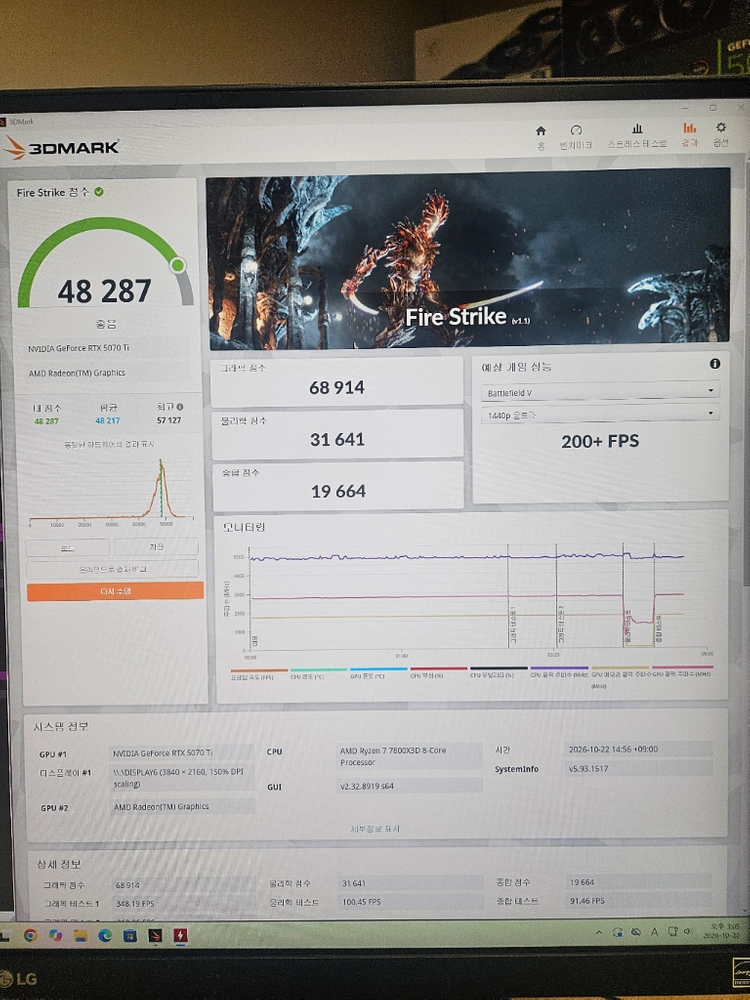The height and width of the screenshot is (1000, 750).
Task: Open Microsoft Edge from the taskbar
Action: click(105, 935)
